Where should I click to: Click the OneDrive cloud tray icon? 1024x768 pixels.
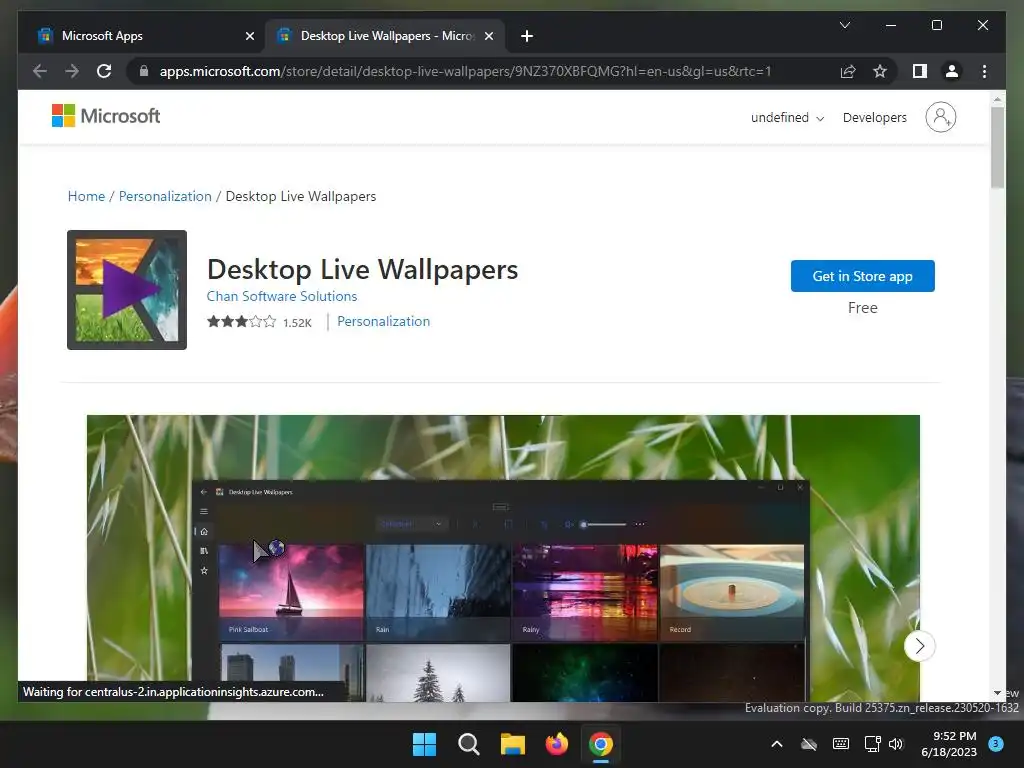click(x=809, y=744)
